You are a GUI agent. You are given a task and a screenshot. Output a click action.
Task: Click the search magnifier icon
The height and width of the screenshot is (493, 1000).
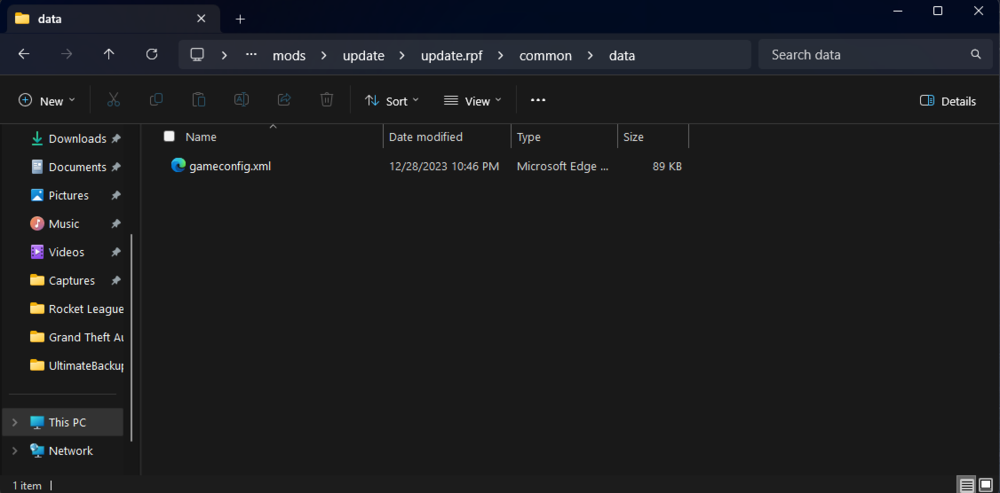(976, 55)
